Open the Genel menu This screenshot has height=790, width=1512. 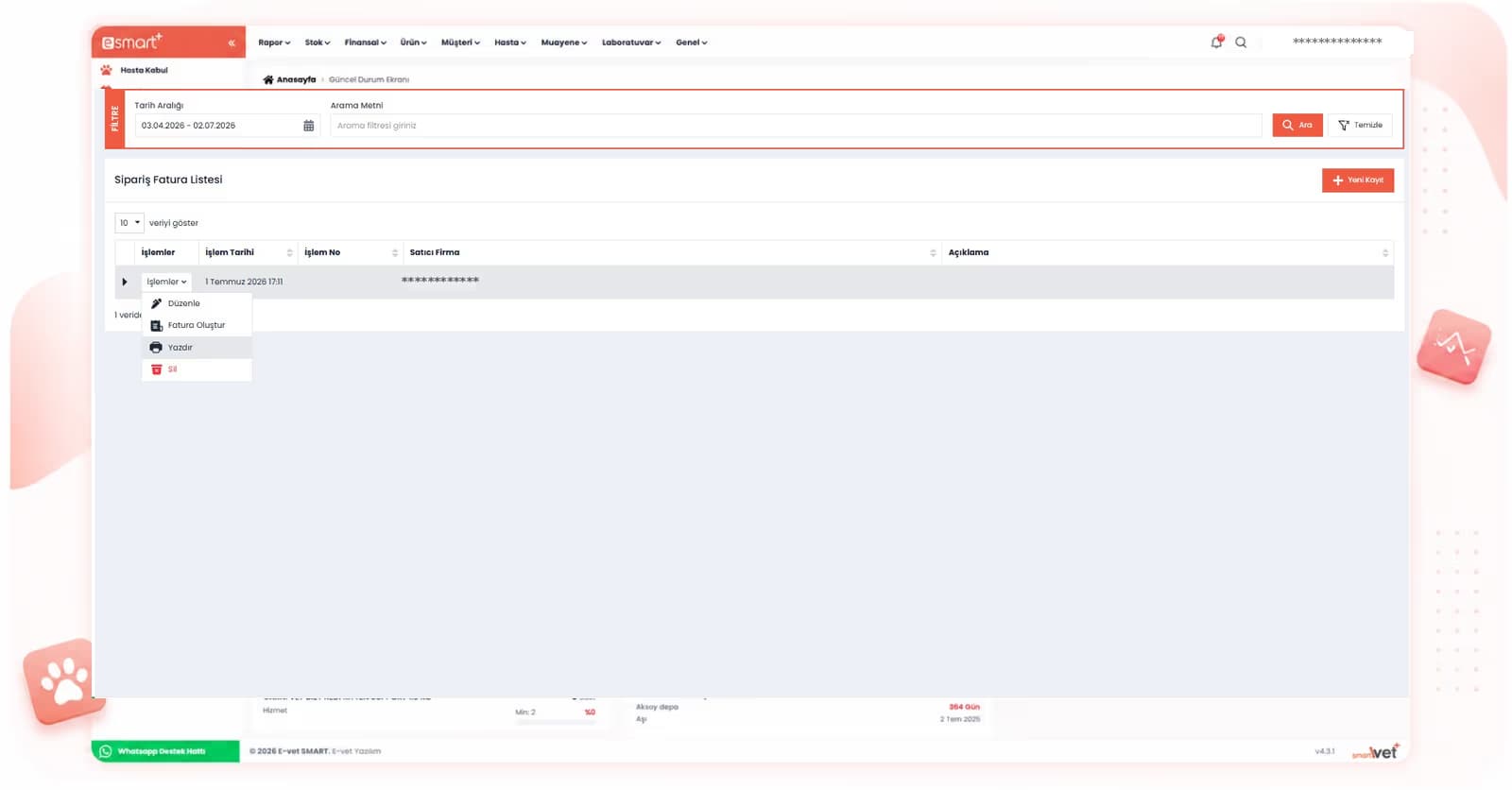691,43
